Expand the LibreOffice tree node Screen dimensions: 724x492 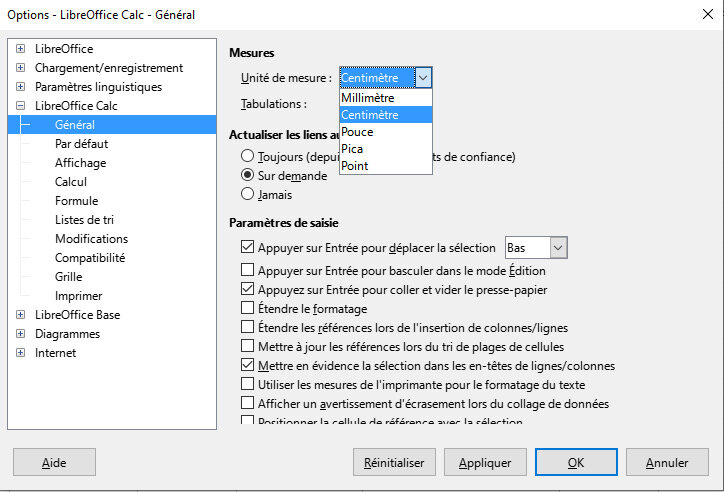20,49
